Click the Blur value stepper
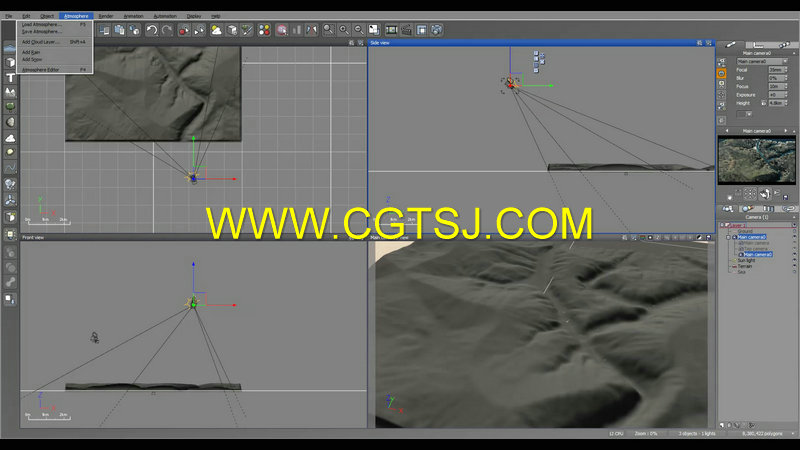Screen dimensions: 800x450 coord(786,78)
